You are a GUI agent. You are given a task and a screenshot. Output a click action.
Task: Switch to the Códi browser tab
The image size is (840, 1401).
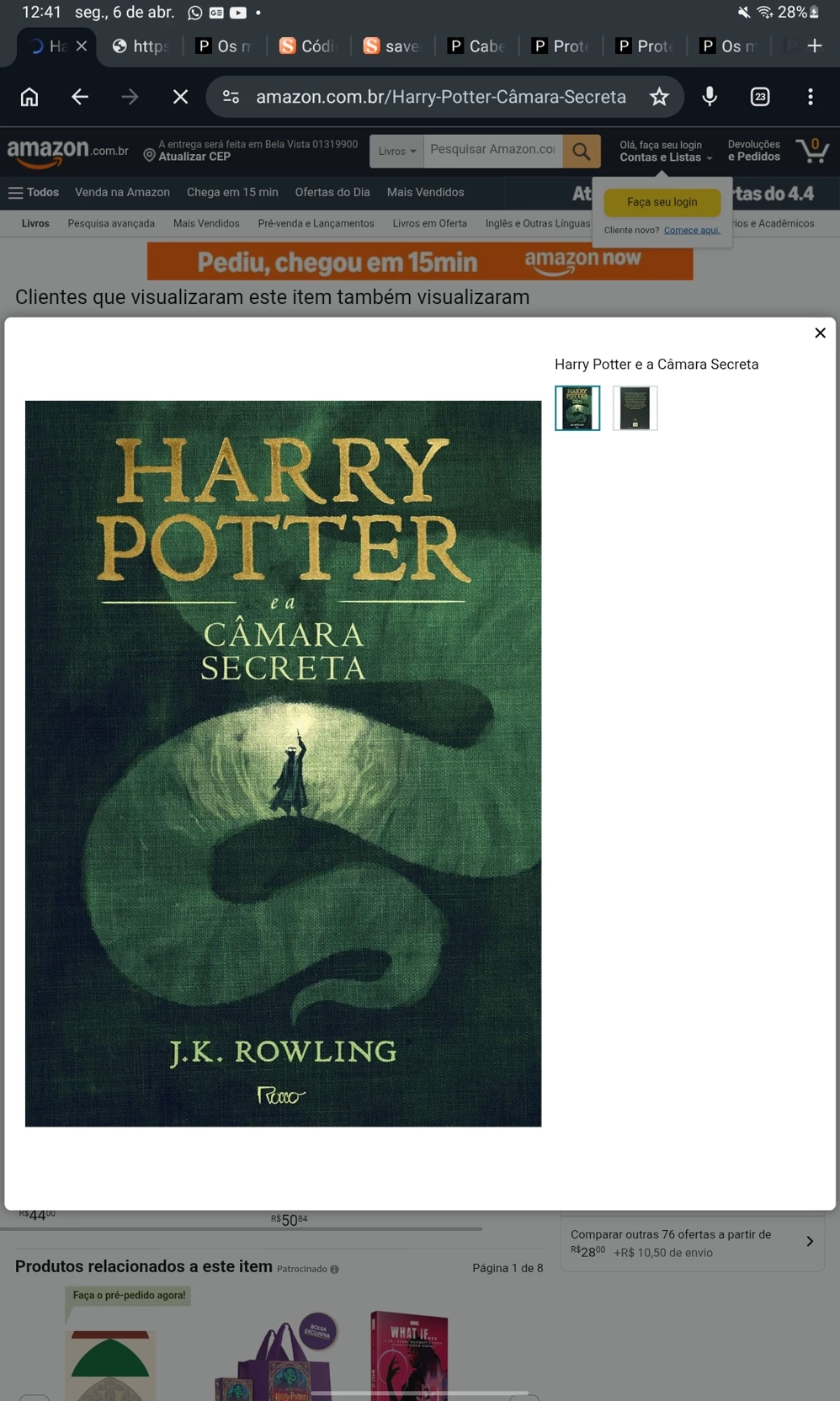[308, 45]
